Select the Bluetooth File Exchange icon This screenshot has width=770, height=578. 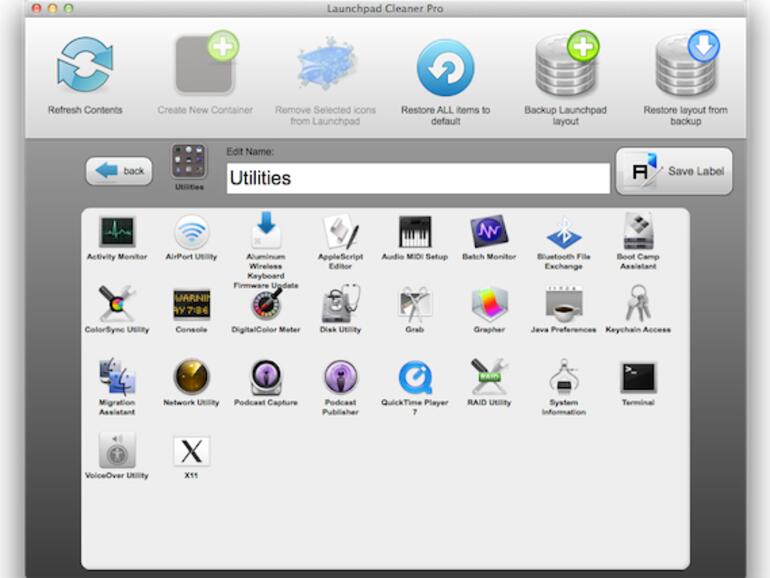(x=564, y=233)
